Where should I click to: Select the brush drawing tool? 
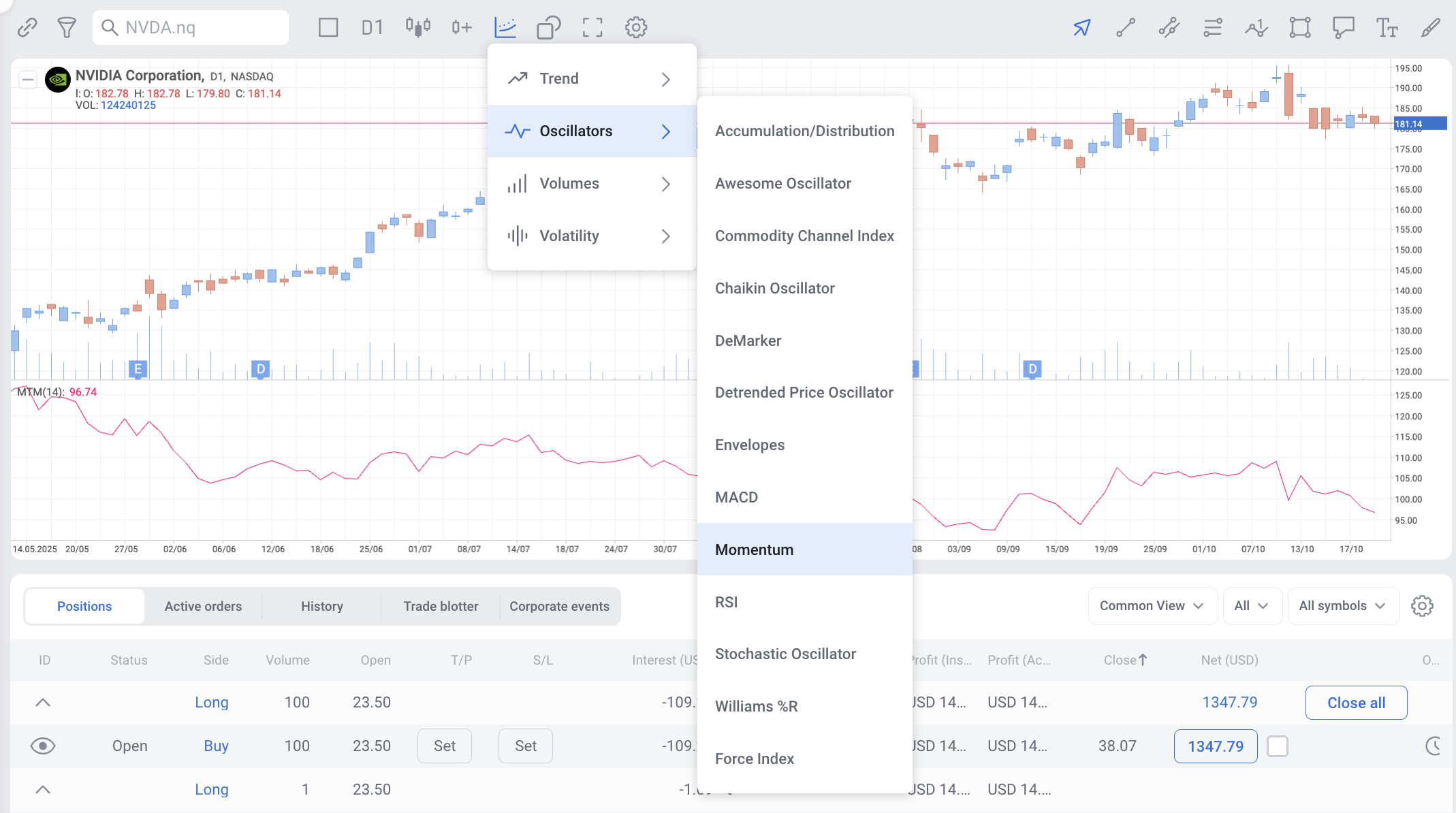click(1430, 27)
